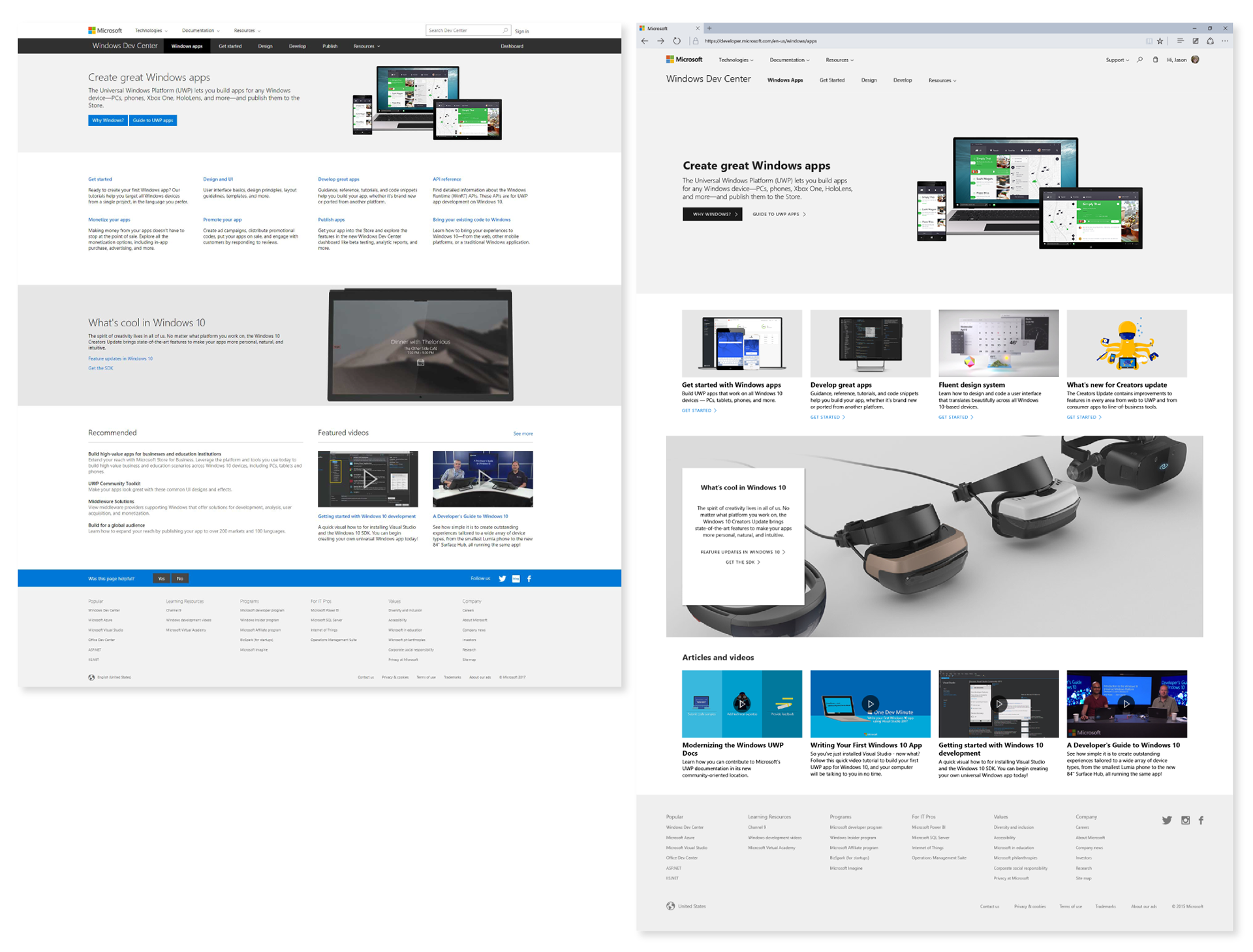Play Getting started with Windows 10 video, left page
Viewport: 1253px width, 952px height.
click(369, 480)
